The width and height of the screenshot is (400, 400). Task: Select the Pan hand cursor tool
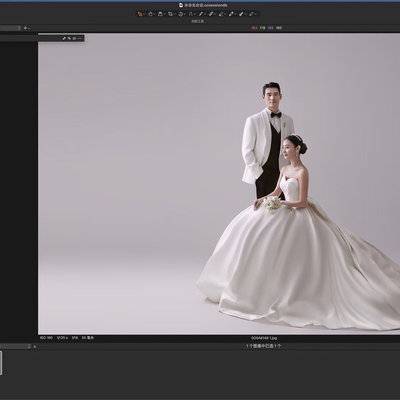pos(150,14)
